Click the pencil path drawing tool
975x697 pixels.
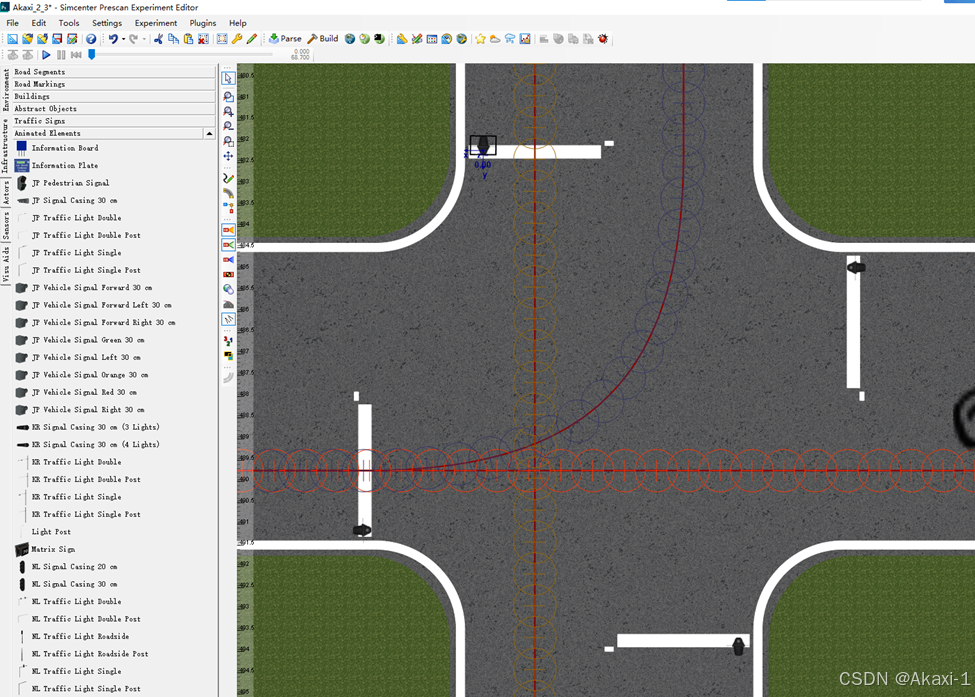coord(228,178)
